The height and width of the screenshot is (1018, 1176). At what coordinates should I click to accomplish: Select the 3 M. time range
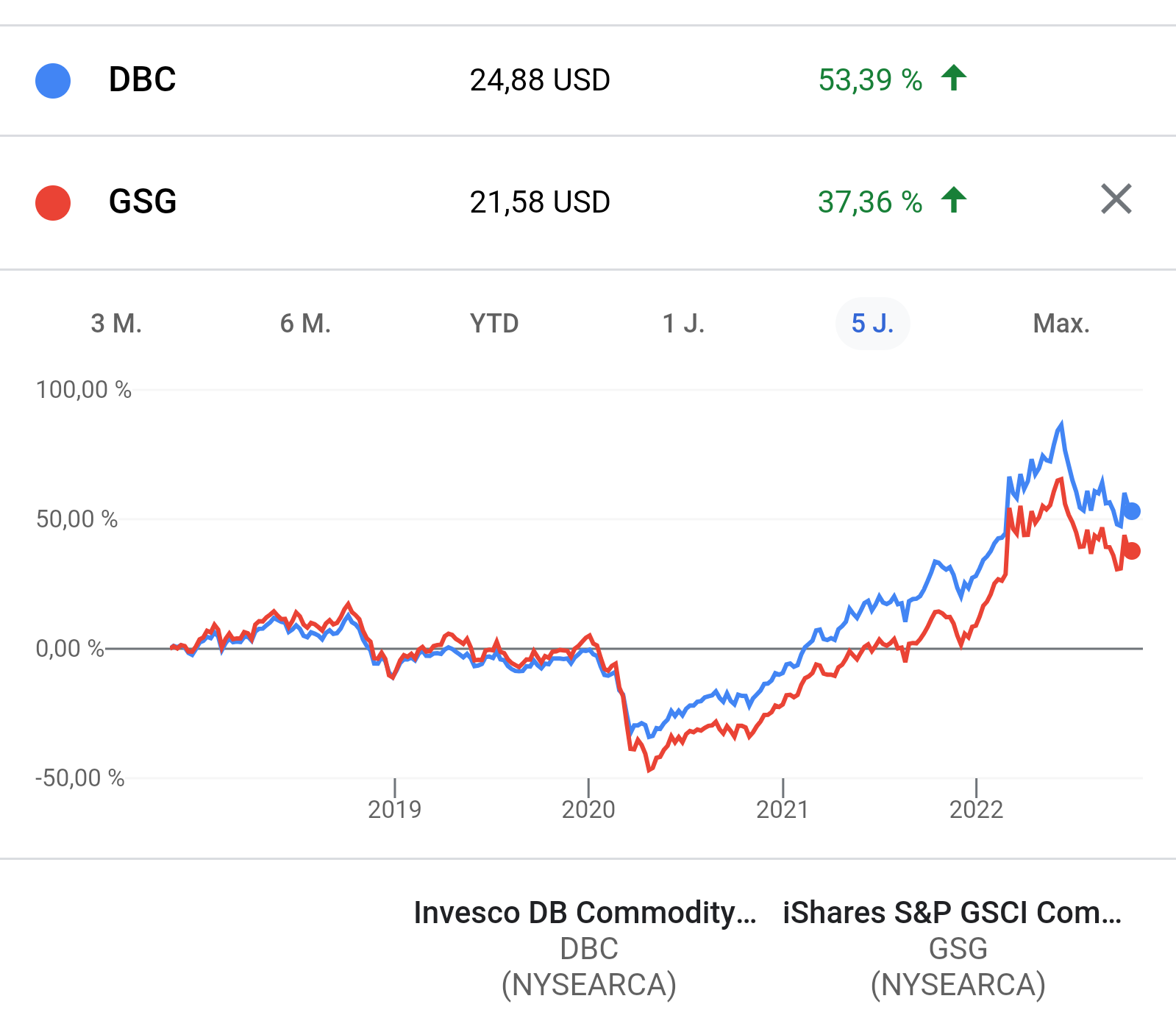click(x=116, y=324)
